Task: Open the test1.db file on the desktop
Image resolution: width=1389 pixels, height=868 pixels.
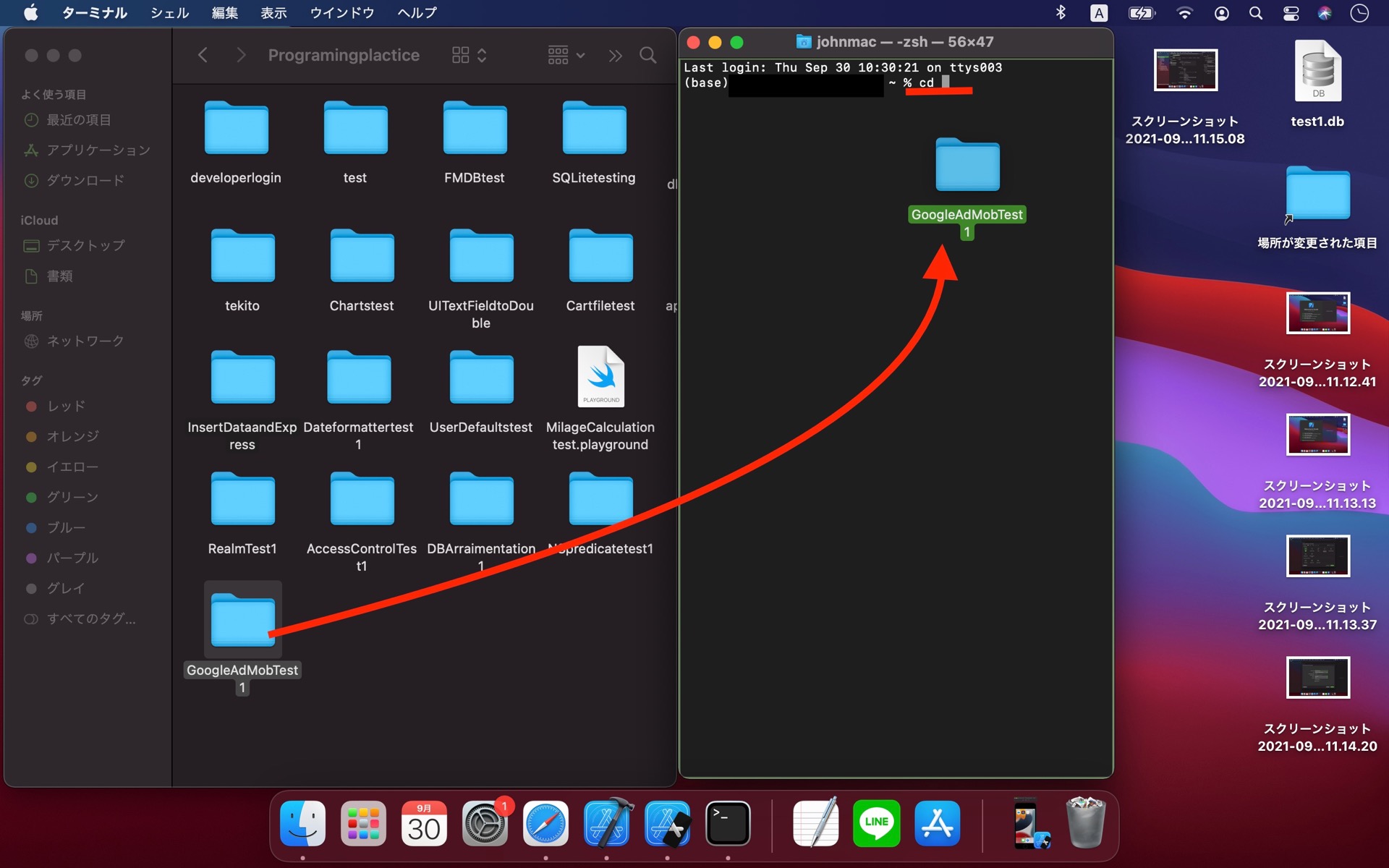Action: point(1318,72)
